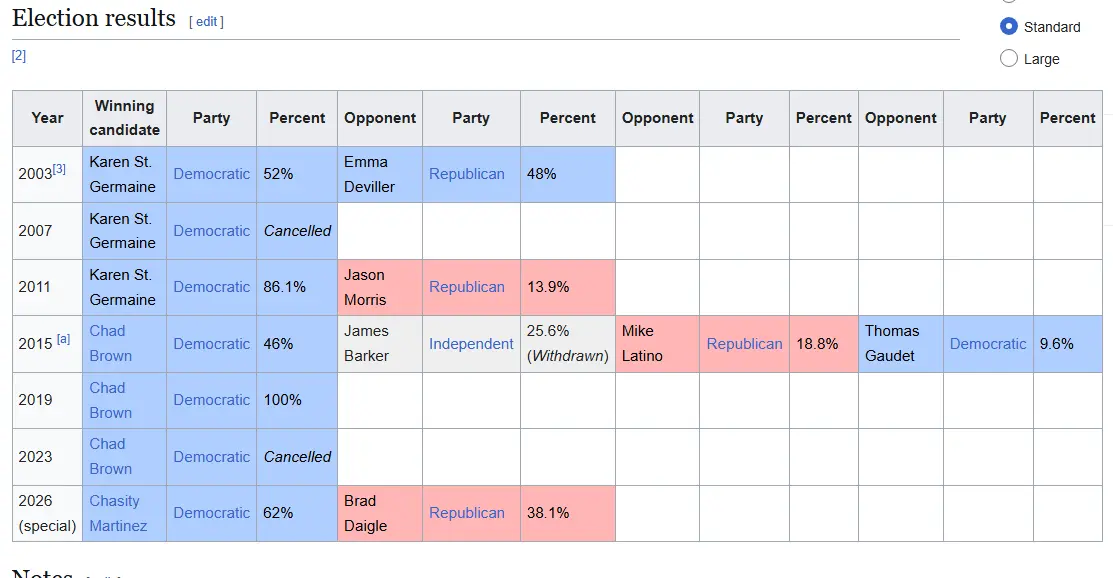Viewport: 1113px width, 578px height.
Task: Click Republican link for Brad Daigle
Action: point(467,513)
